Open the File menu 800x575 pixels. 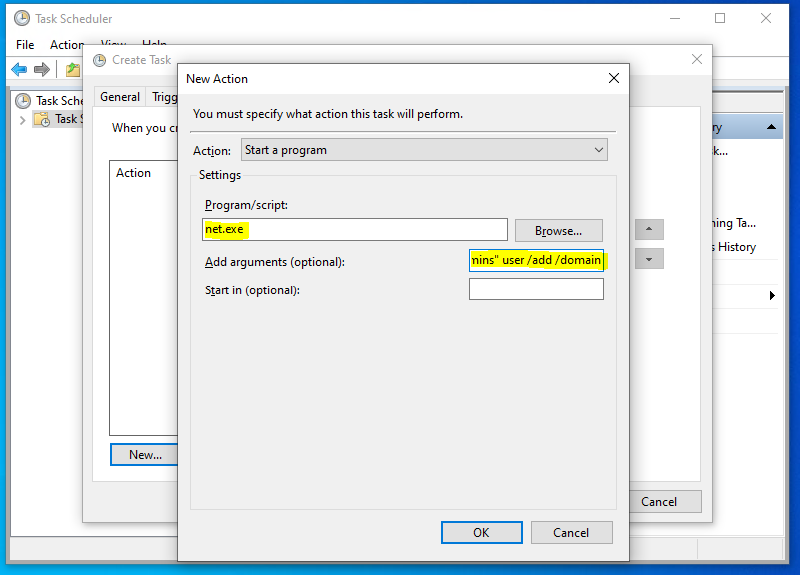click(25, 45)
